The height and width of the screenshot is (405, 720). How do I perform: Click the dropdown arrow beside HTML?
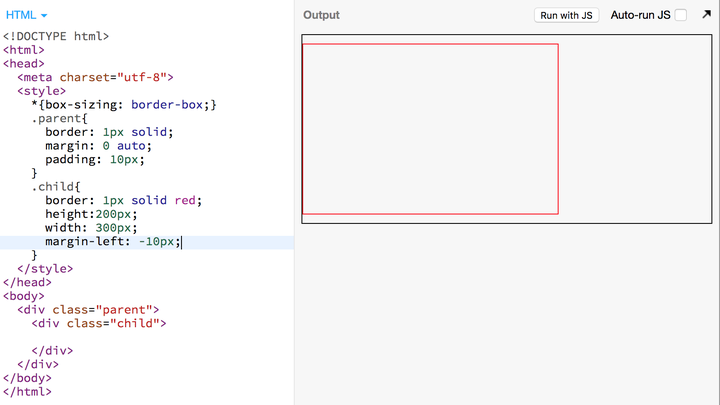(44, 16)
